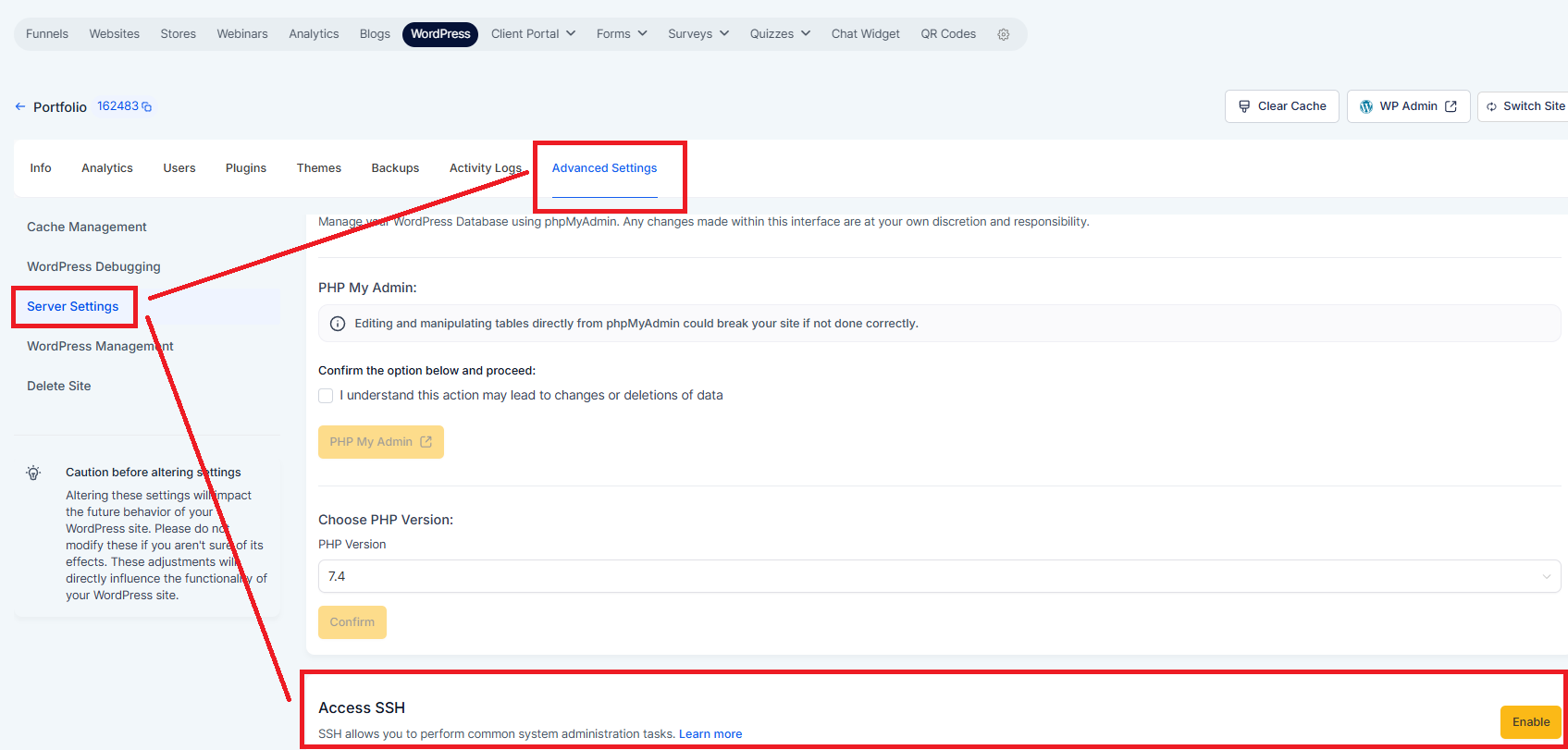Click the Clear Cache button
The height and width of the screenshot is (750, 1568).
[x=1282, y=106]
